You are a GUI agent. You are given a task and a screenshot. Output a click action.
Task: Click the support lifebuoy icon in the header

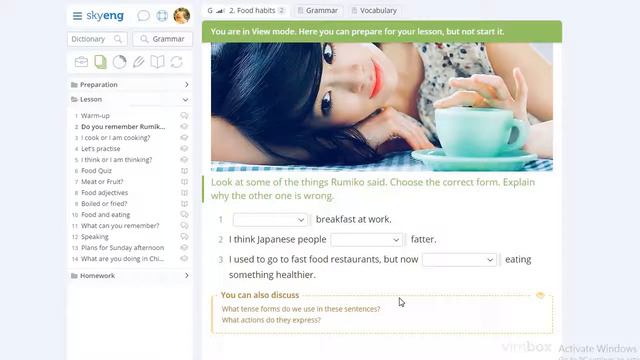click(162, 16)
